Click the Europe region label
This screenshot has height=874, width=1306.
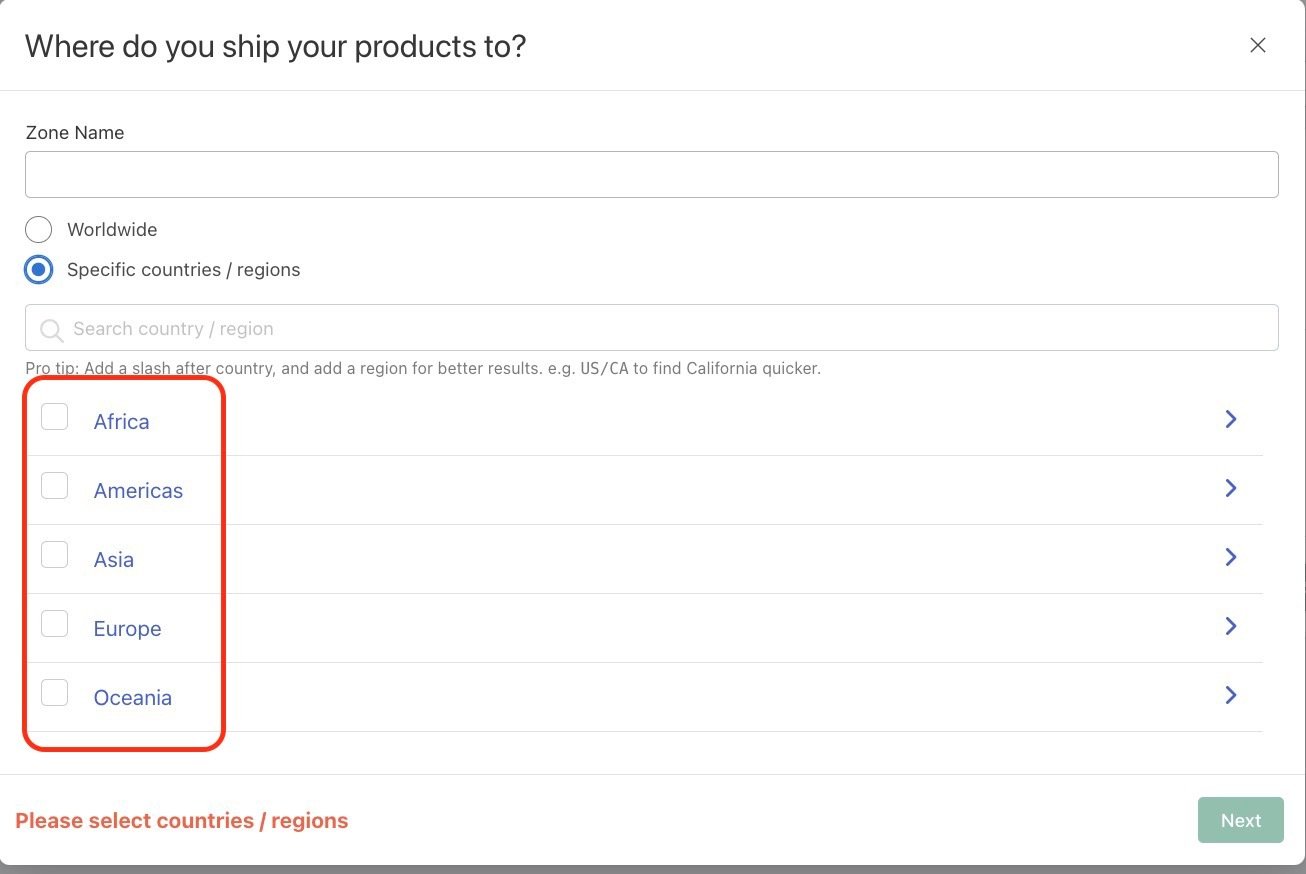[127, 629]
